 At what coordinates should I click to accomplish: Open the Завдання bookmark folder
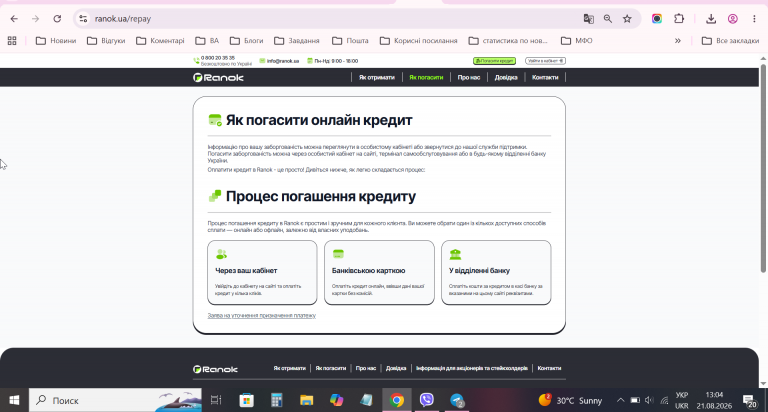coord(297,41)
